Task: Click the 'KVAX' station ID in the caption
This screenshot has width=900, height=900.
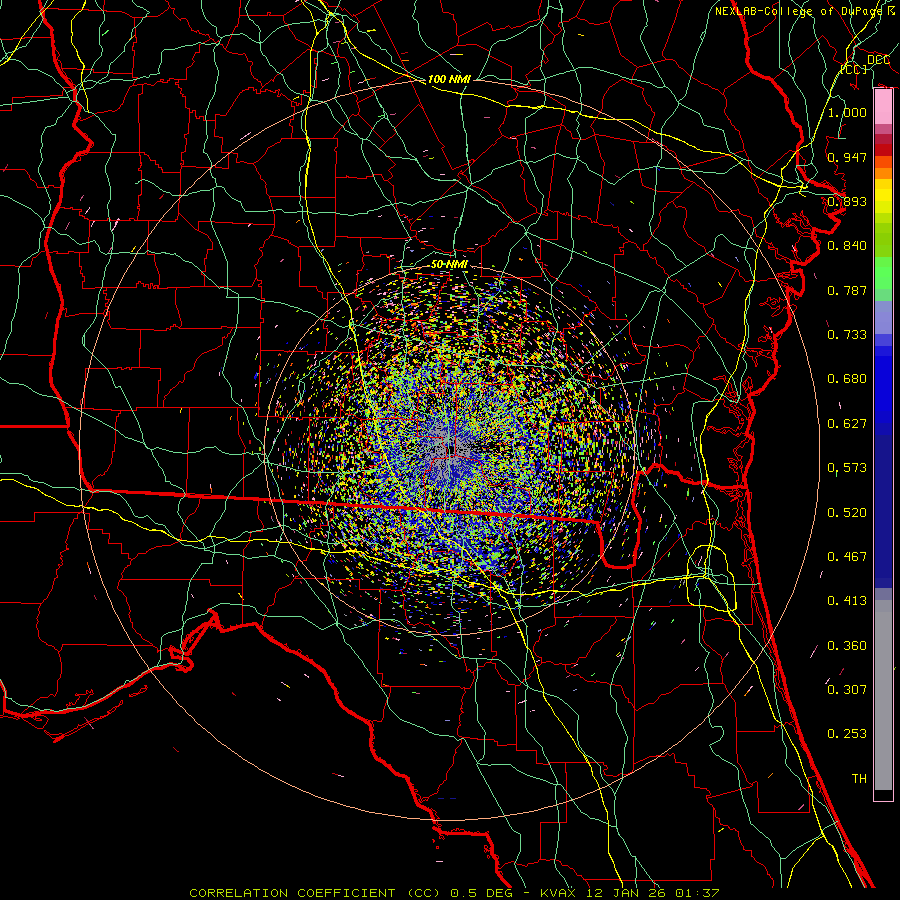Action: [558, 893]
